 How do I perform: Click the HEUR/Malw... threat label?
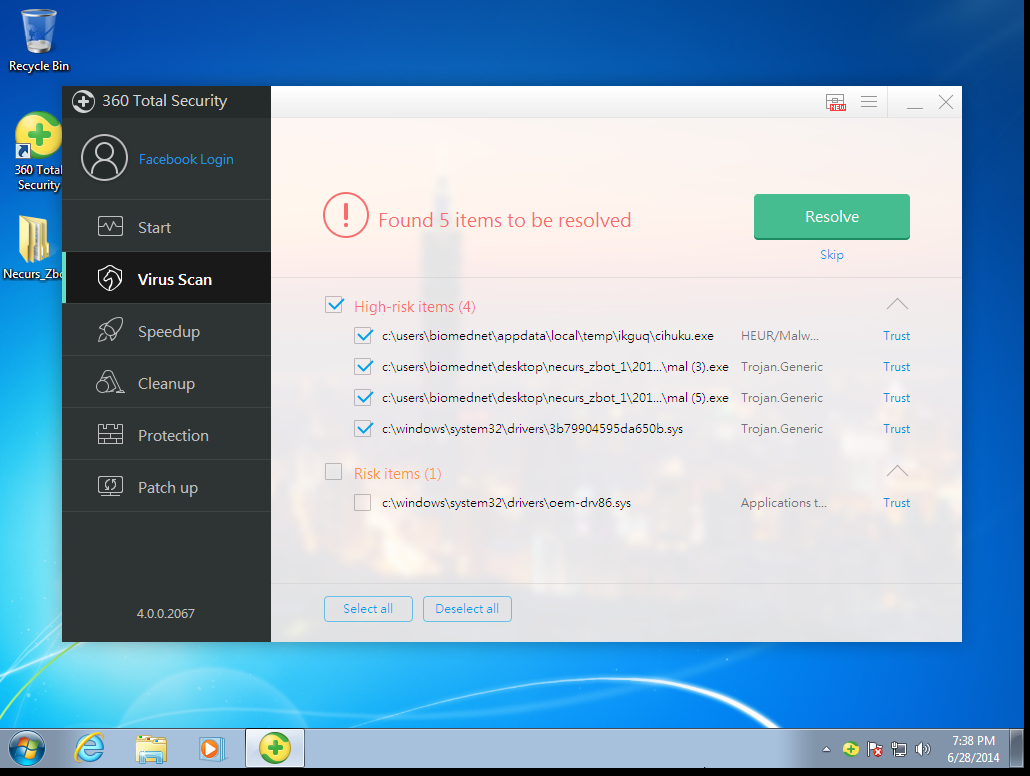(780, 336)
